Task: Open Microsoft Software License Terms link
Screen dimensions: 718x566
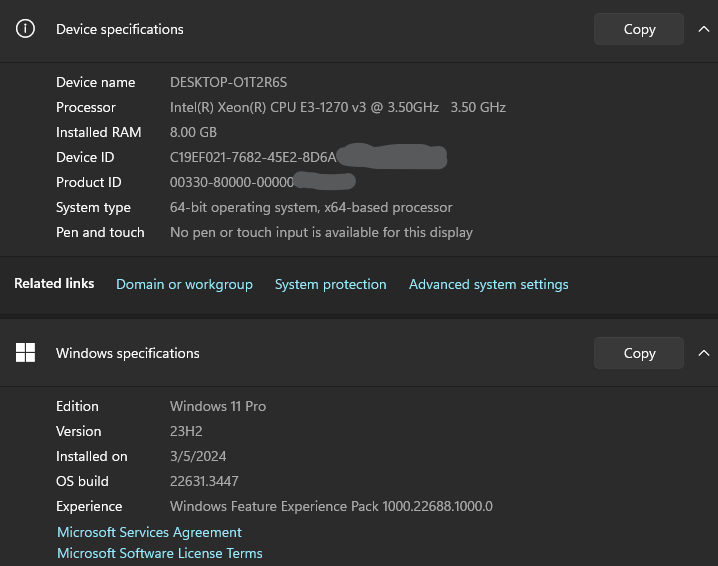Action: point(159,553)
